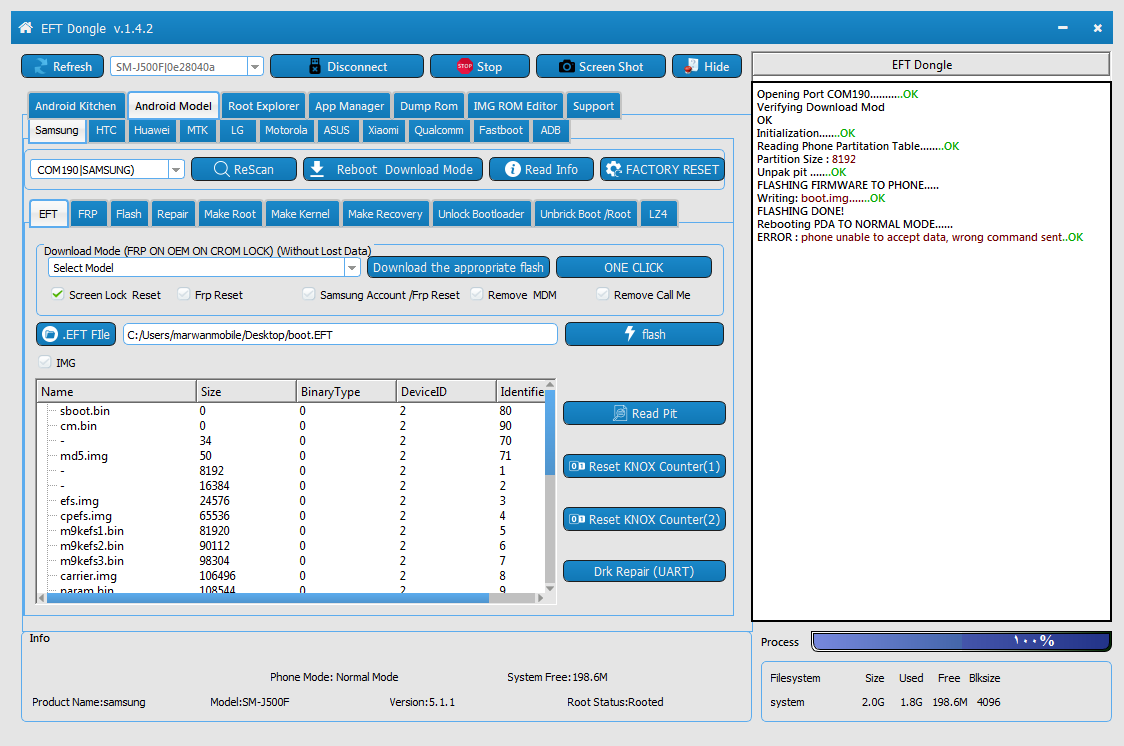
Task: Click the FACTORY RESET gear icon
Action: (614, 169)
